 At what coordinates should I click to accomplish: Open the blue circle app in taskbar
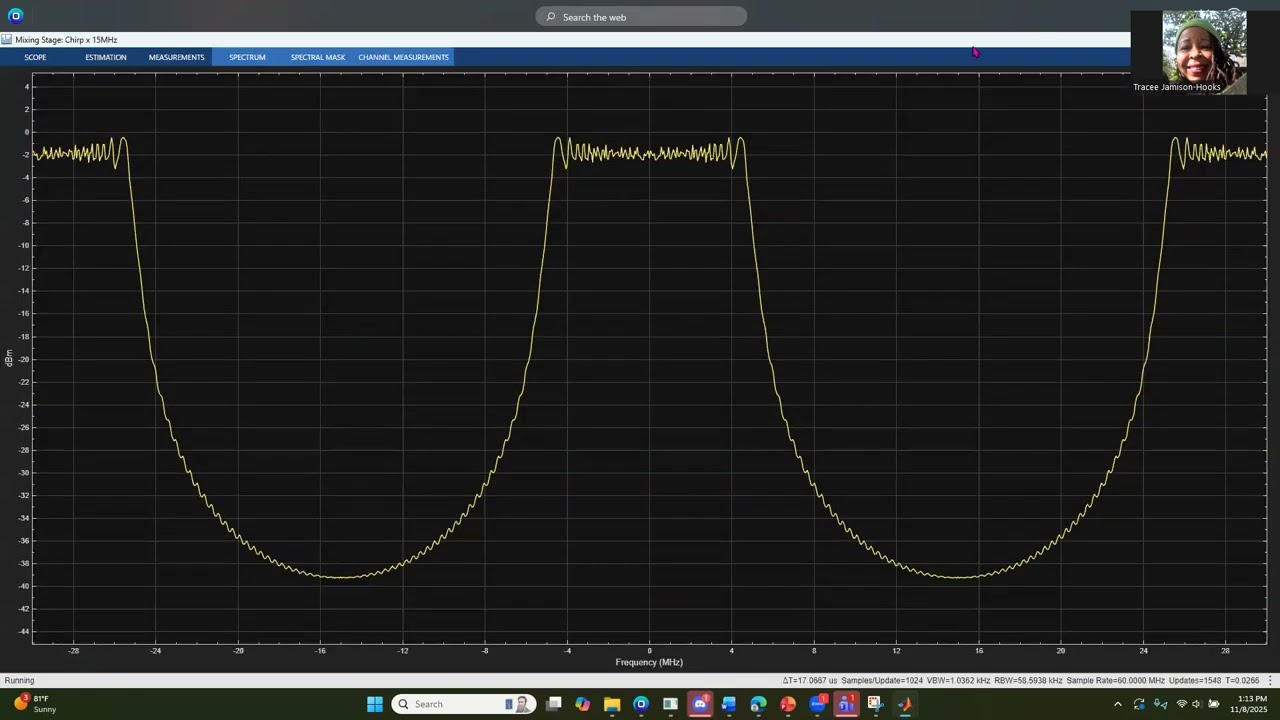[641, 704]
